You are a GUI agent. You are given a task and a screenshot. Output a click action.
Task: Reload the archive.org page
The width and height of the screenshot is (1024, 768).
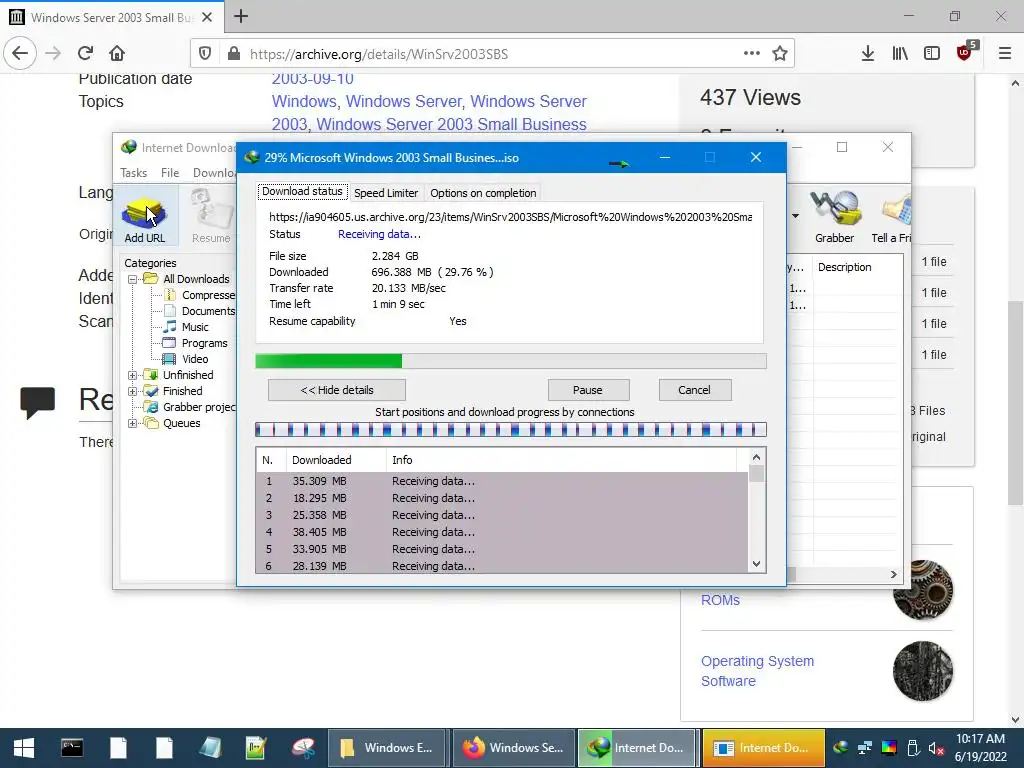pyautogui.click(x=85, y=53)
